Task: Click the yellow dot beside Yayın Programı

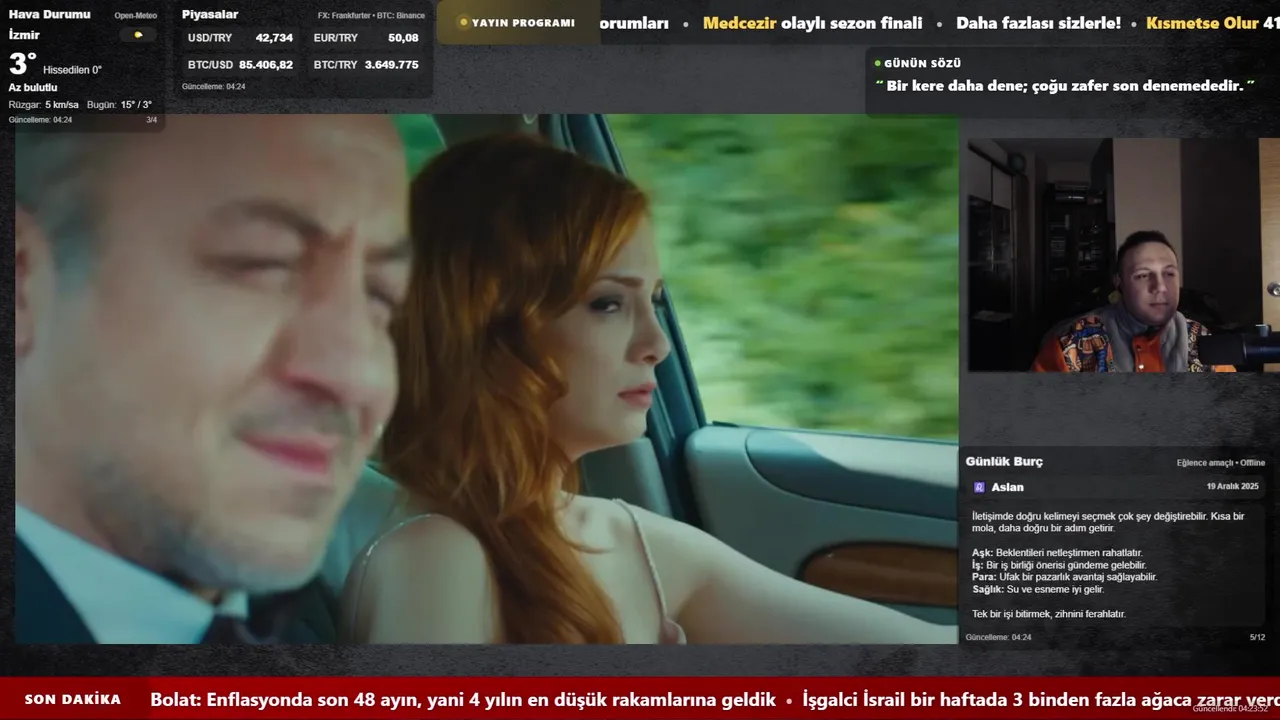Action: pyautogui.click(x=463, y=23)
